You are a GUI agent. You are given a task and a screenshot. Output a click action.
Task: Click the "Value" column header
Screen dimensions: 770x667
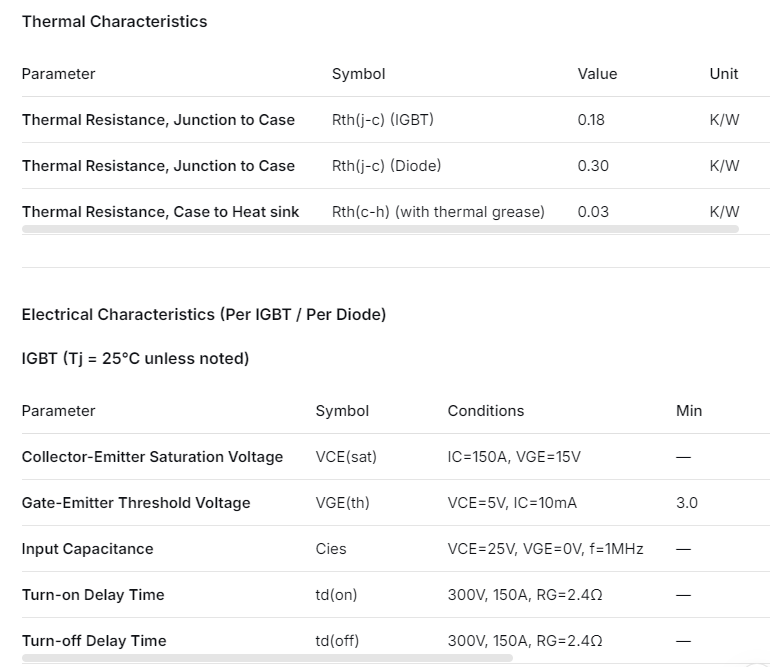click(x=597, y=74)
